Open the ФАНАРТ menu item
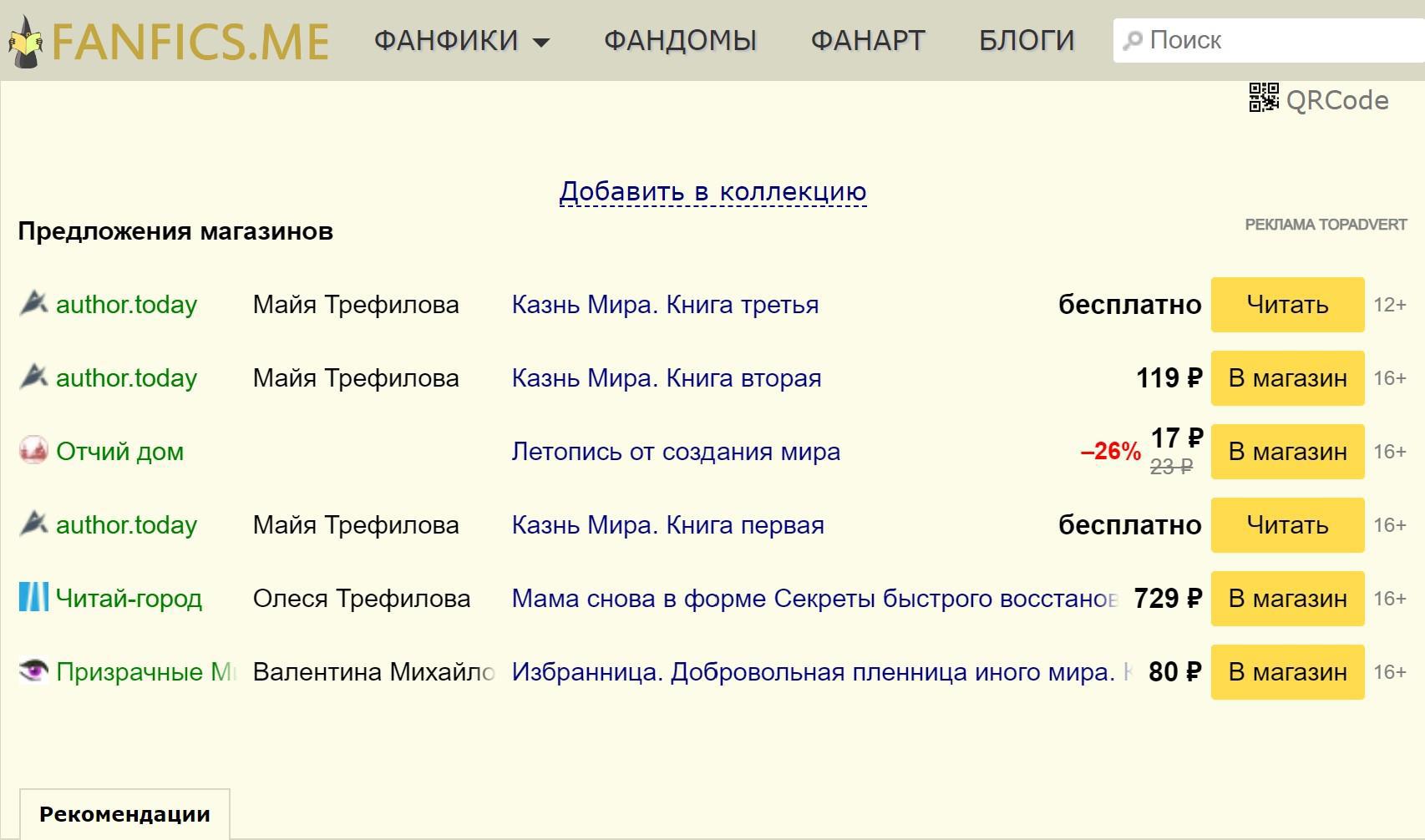Image resolution: width=1425 pixels, height=840 pixels. (868, 40)
